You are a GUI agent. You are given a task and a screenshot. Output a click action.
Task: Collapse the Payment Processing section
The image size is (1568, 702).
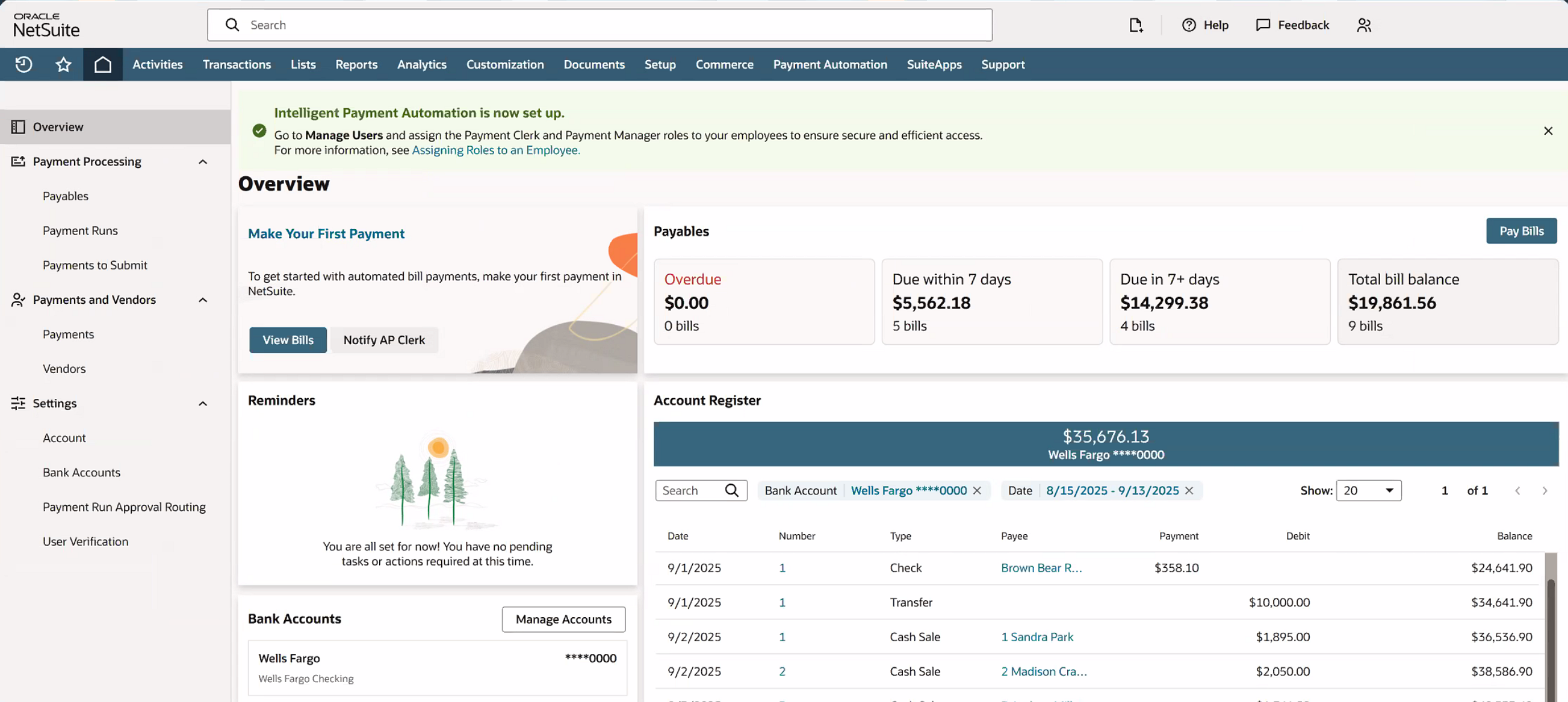click(x=202, y=161)
